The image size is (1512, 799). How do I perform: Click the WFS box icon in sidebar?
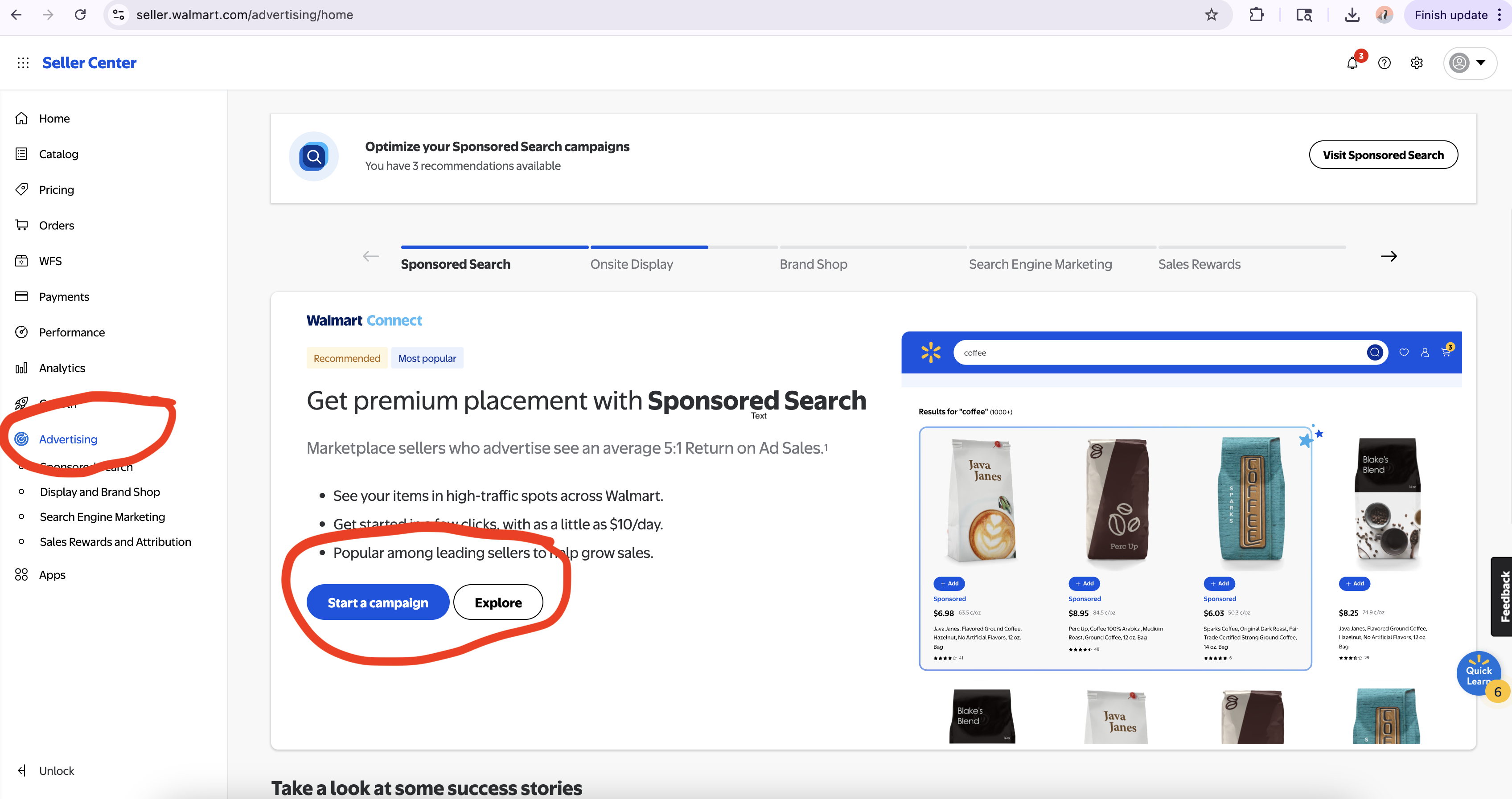pyautogui.click(x=21, y=261)
